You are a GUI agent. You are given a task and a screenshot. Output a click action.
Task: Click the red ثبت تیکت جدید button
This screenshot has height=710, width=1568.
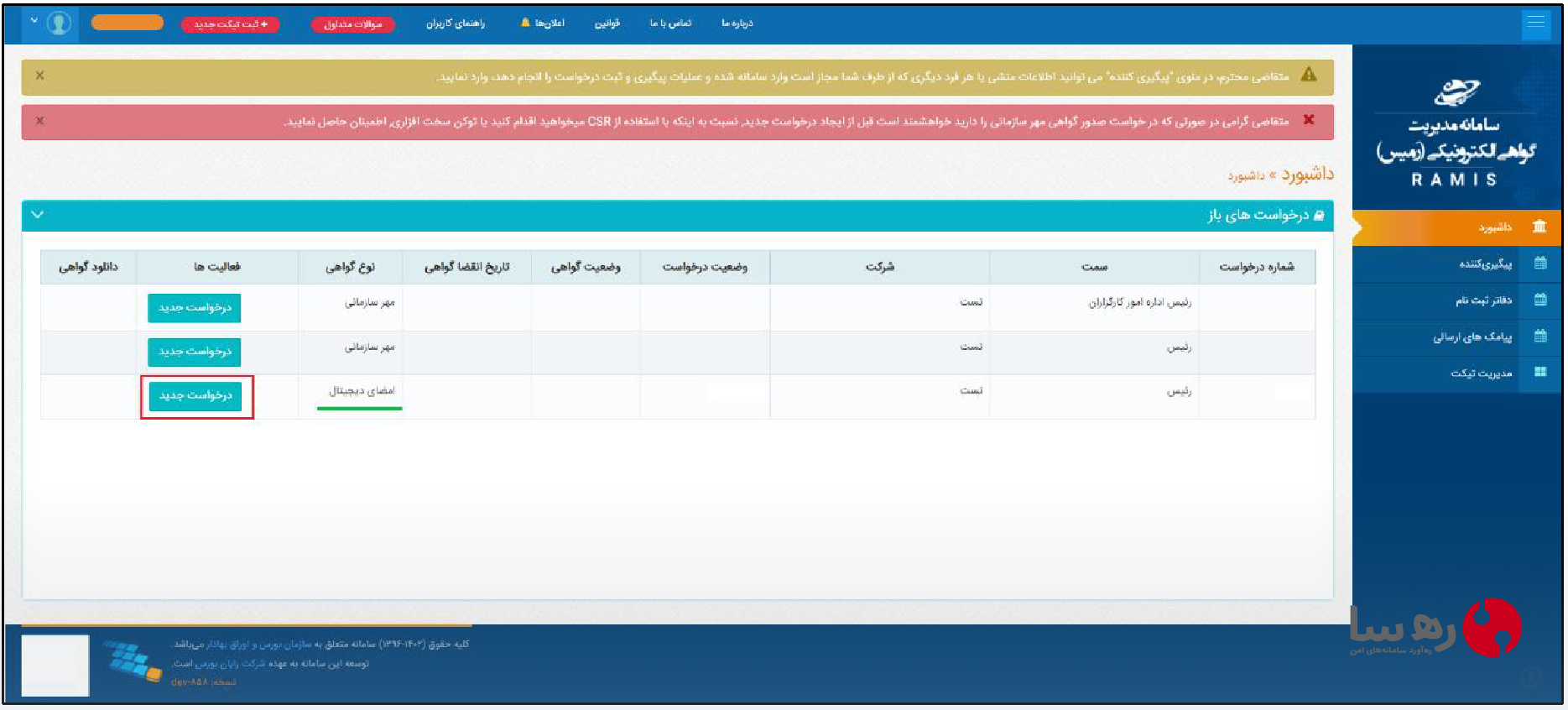tap(231, 24)
